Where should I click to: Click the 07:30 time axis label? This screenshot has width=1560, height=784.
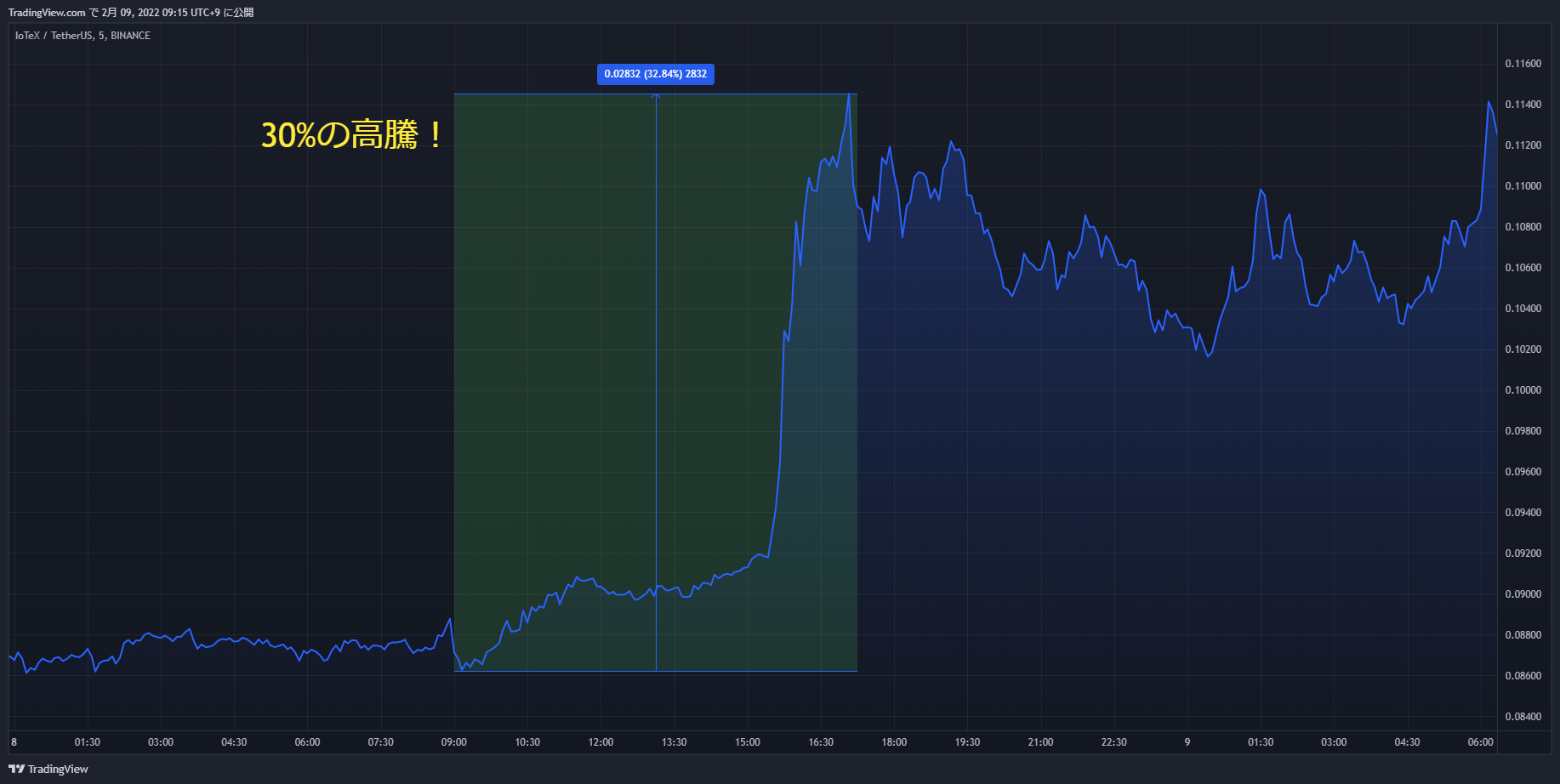click(x=381, y=742)
